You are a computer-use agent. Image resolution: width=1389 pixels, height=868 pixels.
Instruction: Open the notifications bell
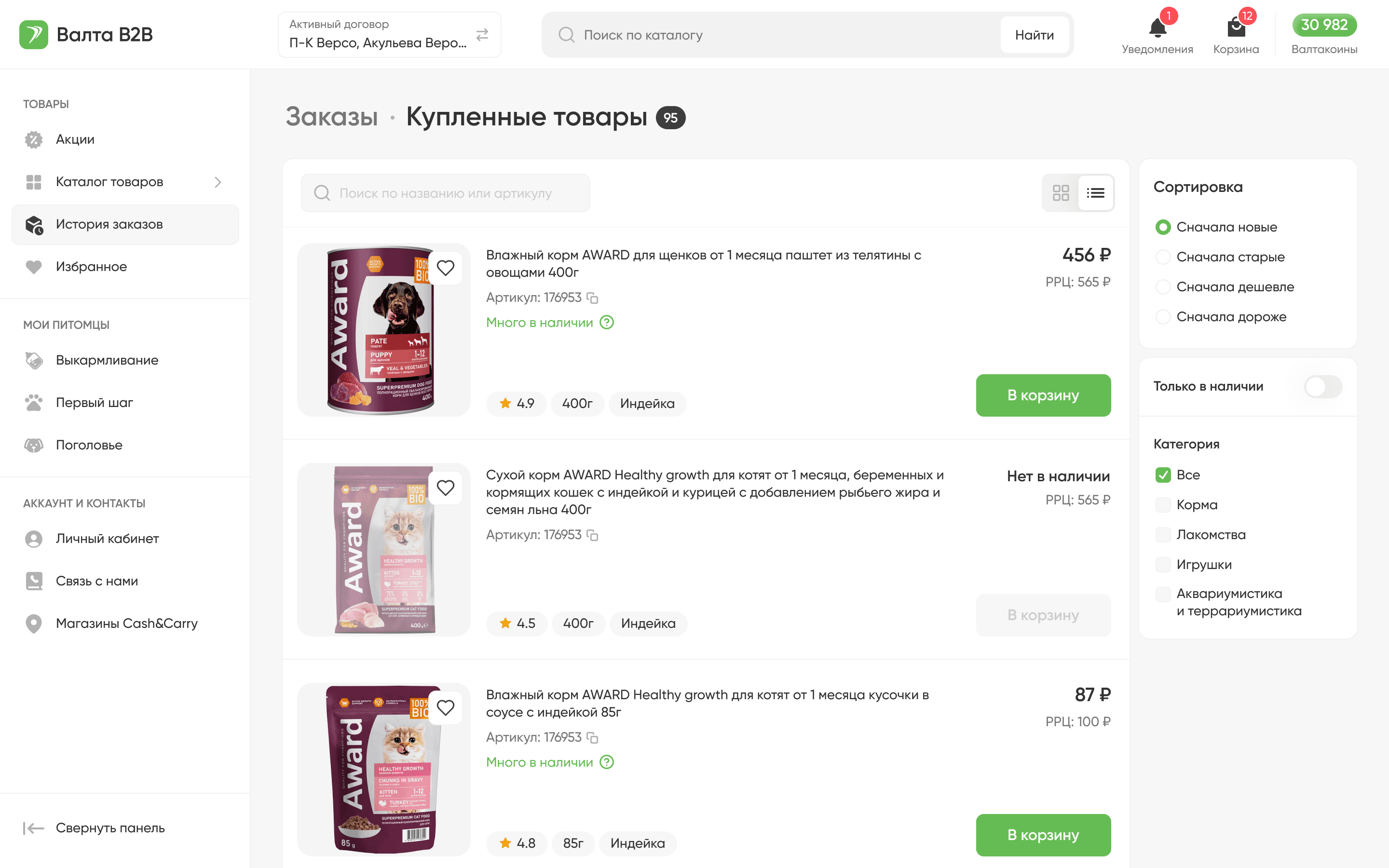[x=1157, y=28]
